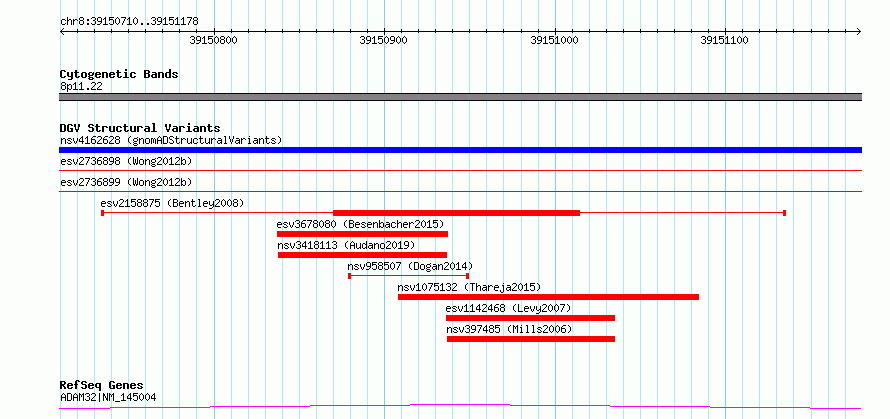This screenshot has height=419, width=890.
Task: Select the Cytogenetic Bands track title
Action: (119, 74)
